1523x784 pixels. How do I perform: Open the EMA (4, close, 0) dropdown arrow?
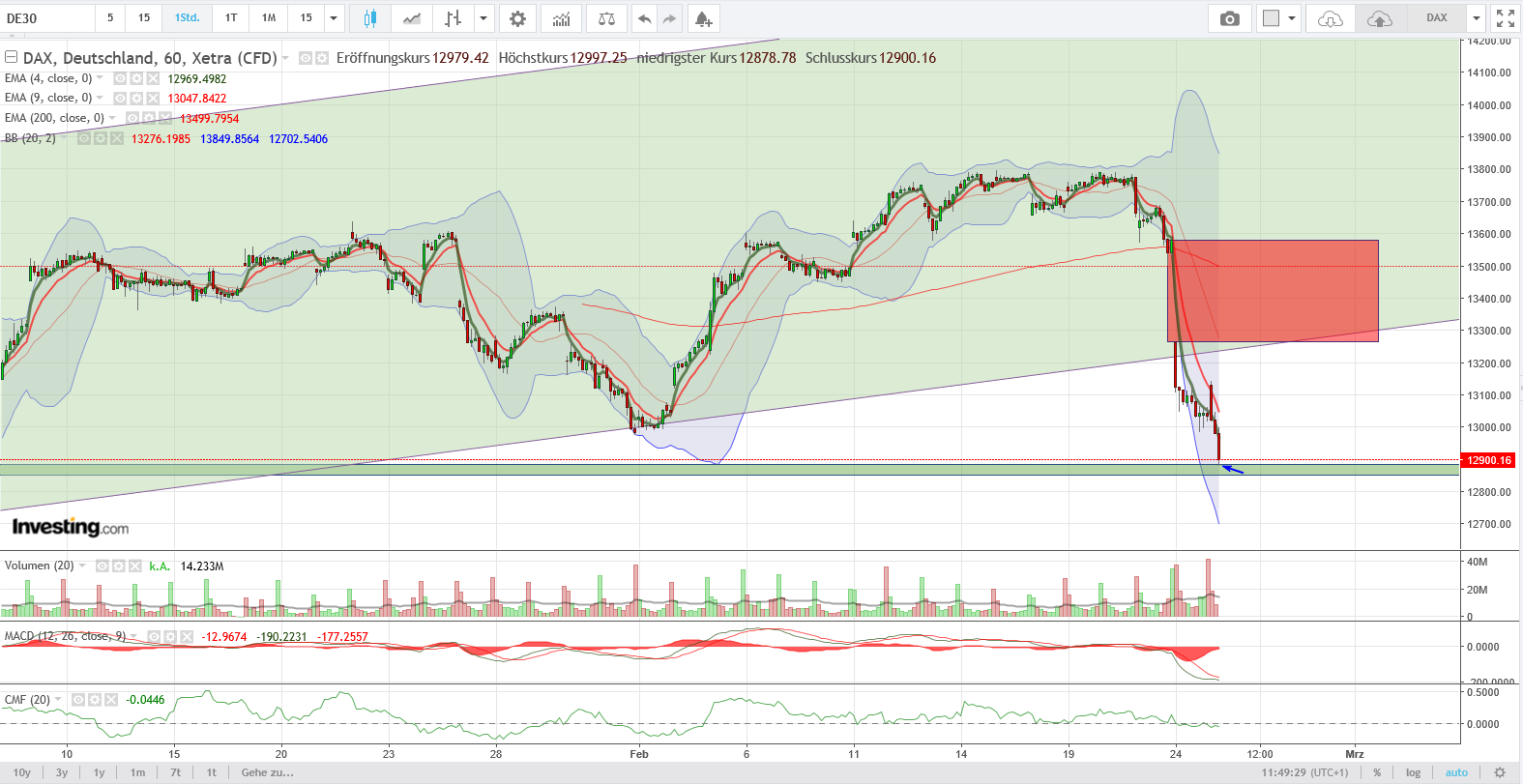tap(101, 78)
